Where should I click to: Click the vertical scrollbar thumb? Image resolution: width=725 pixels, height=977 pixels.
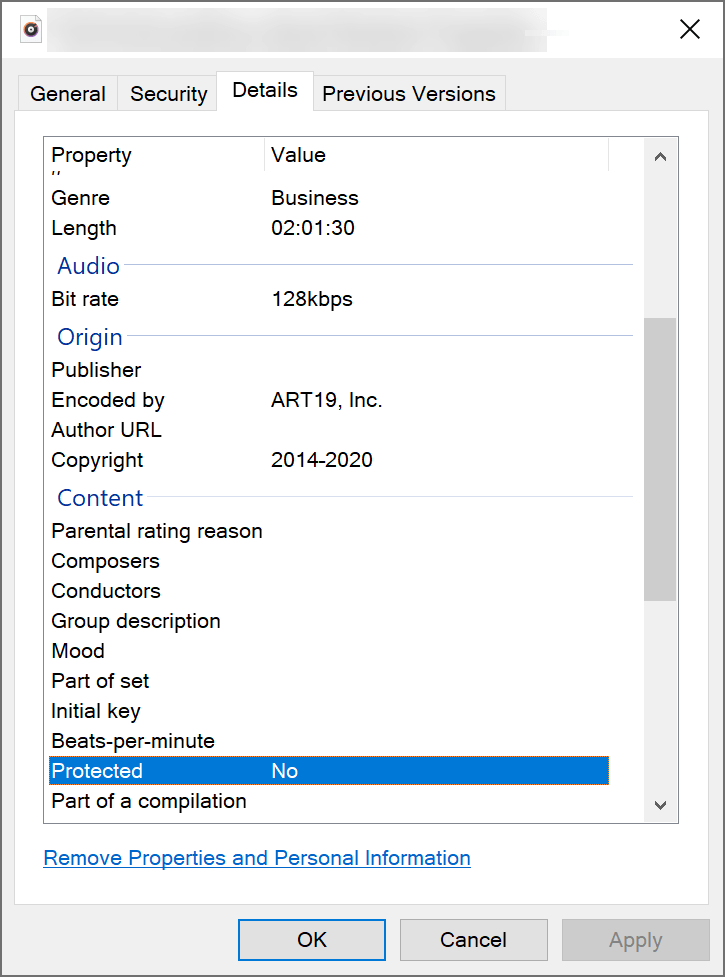pos(660,459)
